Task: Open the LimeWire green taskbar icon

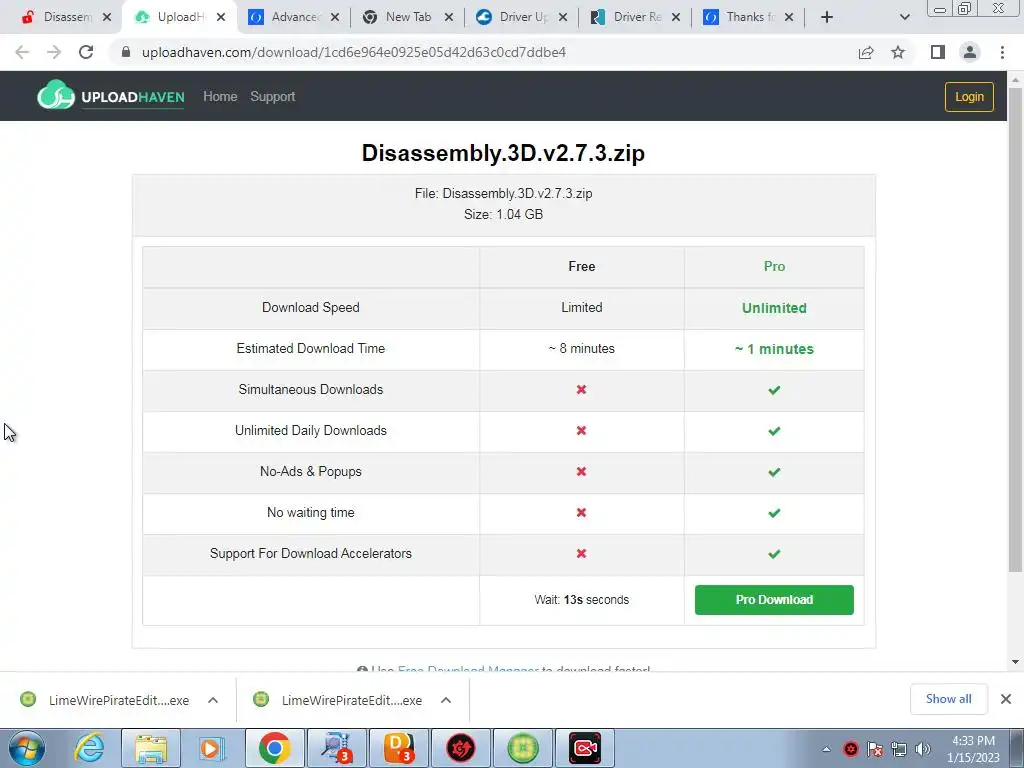Action: click(522, 748)
